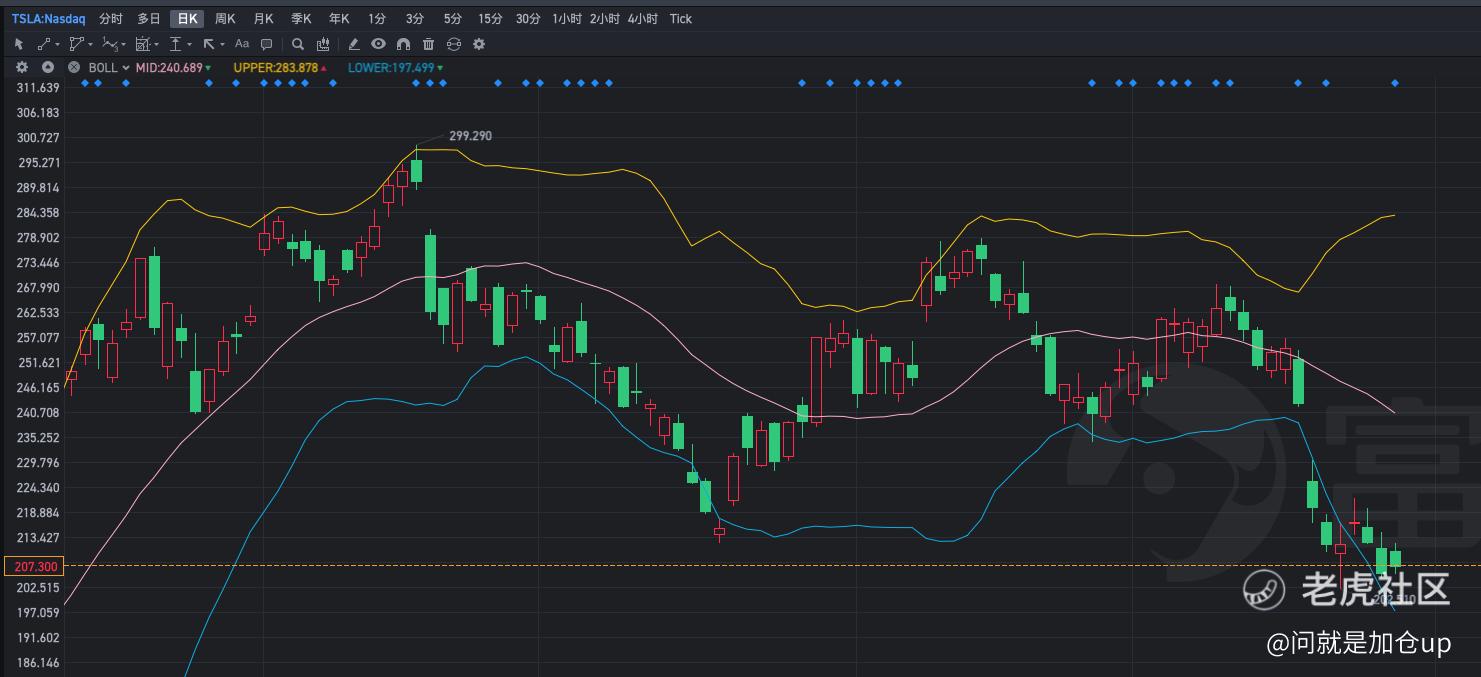Select the polyline path drawing tool
This screenshot has width=1481, height=677.
76,44
